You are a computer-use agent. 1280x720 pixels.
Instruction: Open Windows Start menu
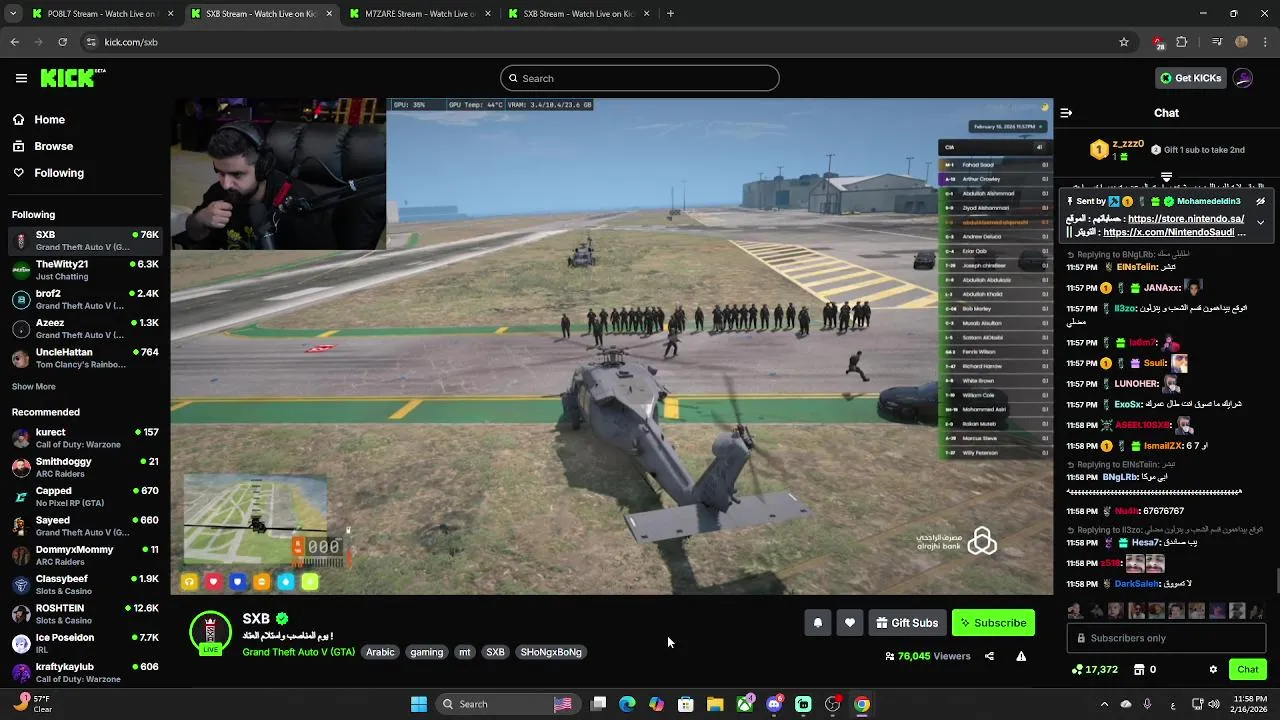tap(419, 704)
